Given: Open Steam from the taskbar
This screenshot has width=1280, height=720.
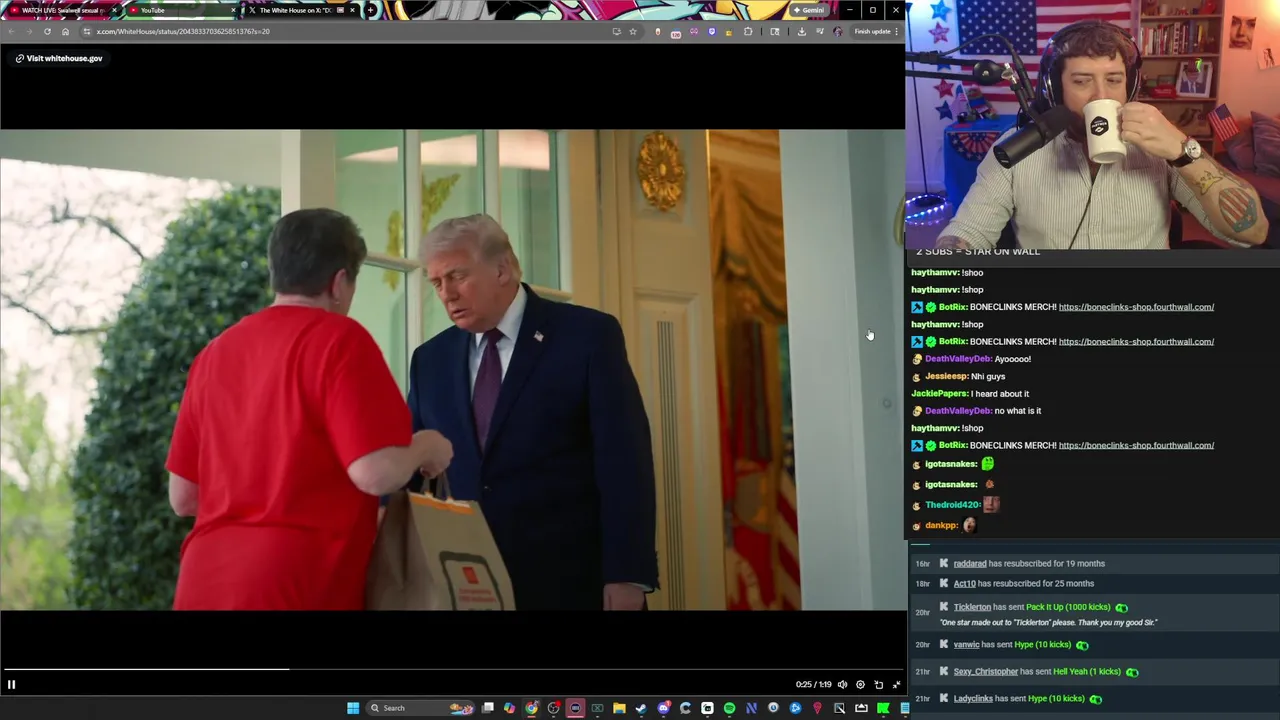Looking at the screenshot, I should pos(641,708).
